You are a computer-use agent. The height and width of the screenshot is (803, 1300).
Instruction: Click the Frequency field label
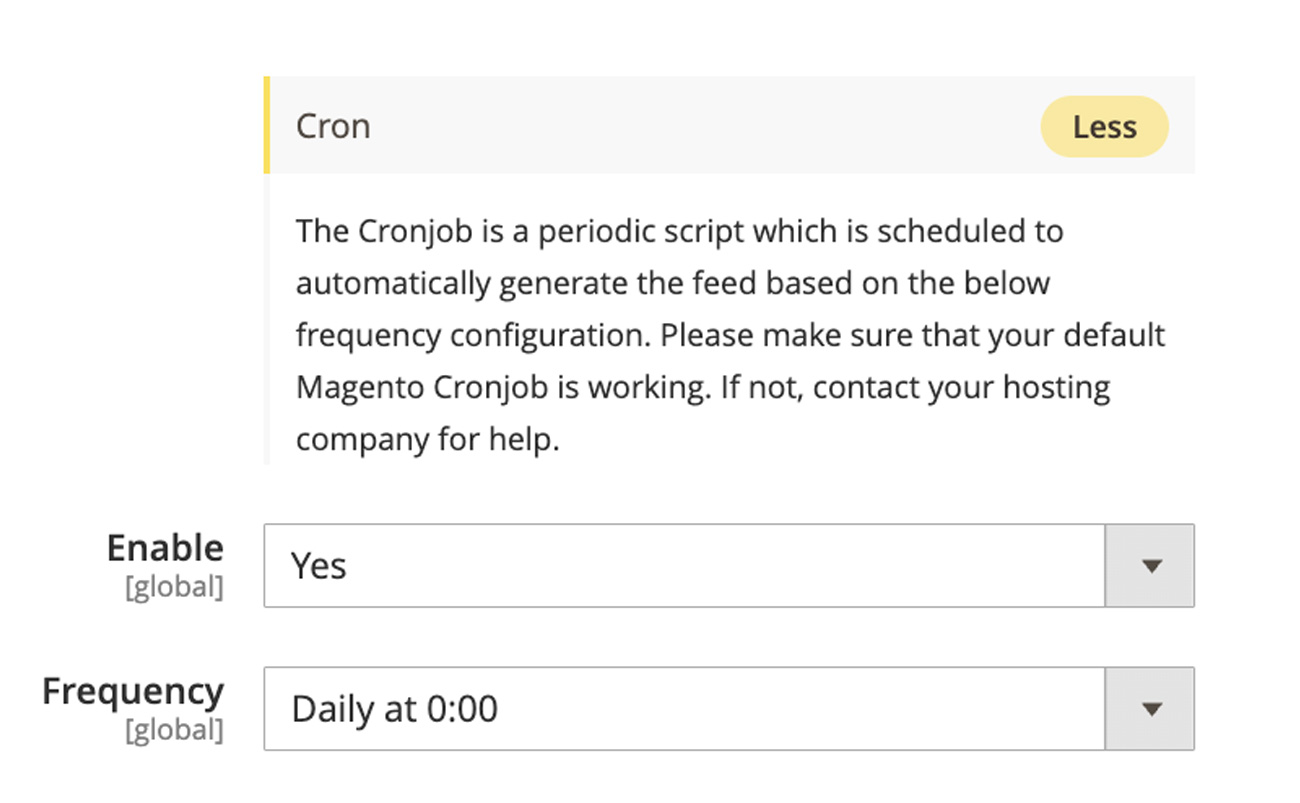[133, 691]
